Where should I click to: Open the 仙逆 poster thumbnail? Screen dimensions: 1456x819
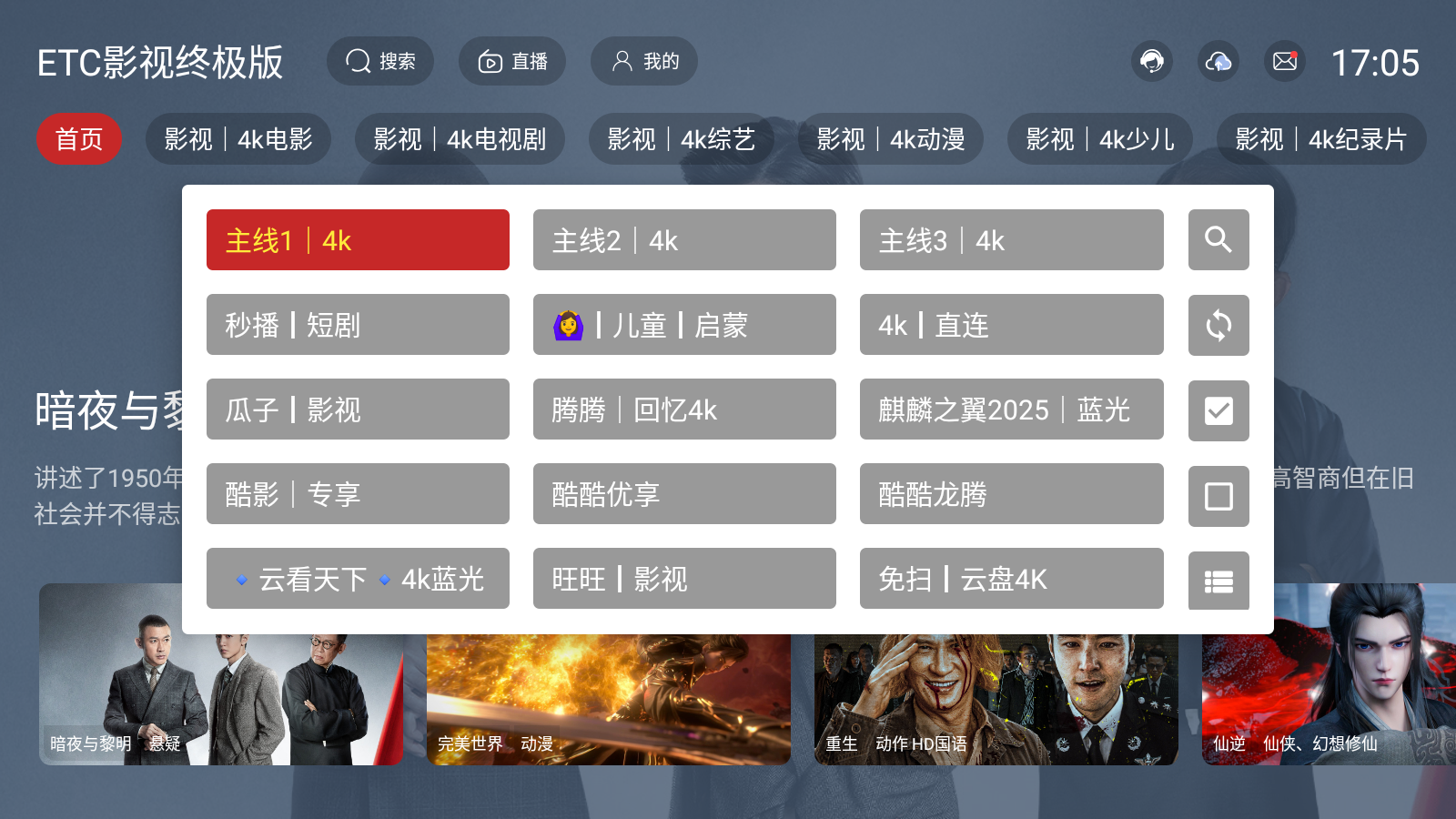1329,674
